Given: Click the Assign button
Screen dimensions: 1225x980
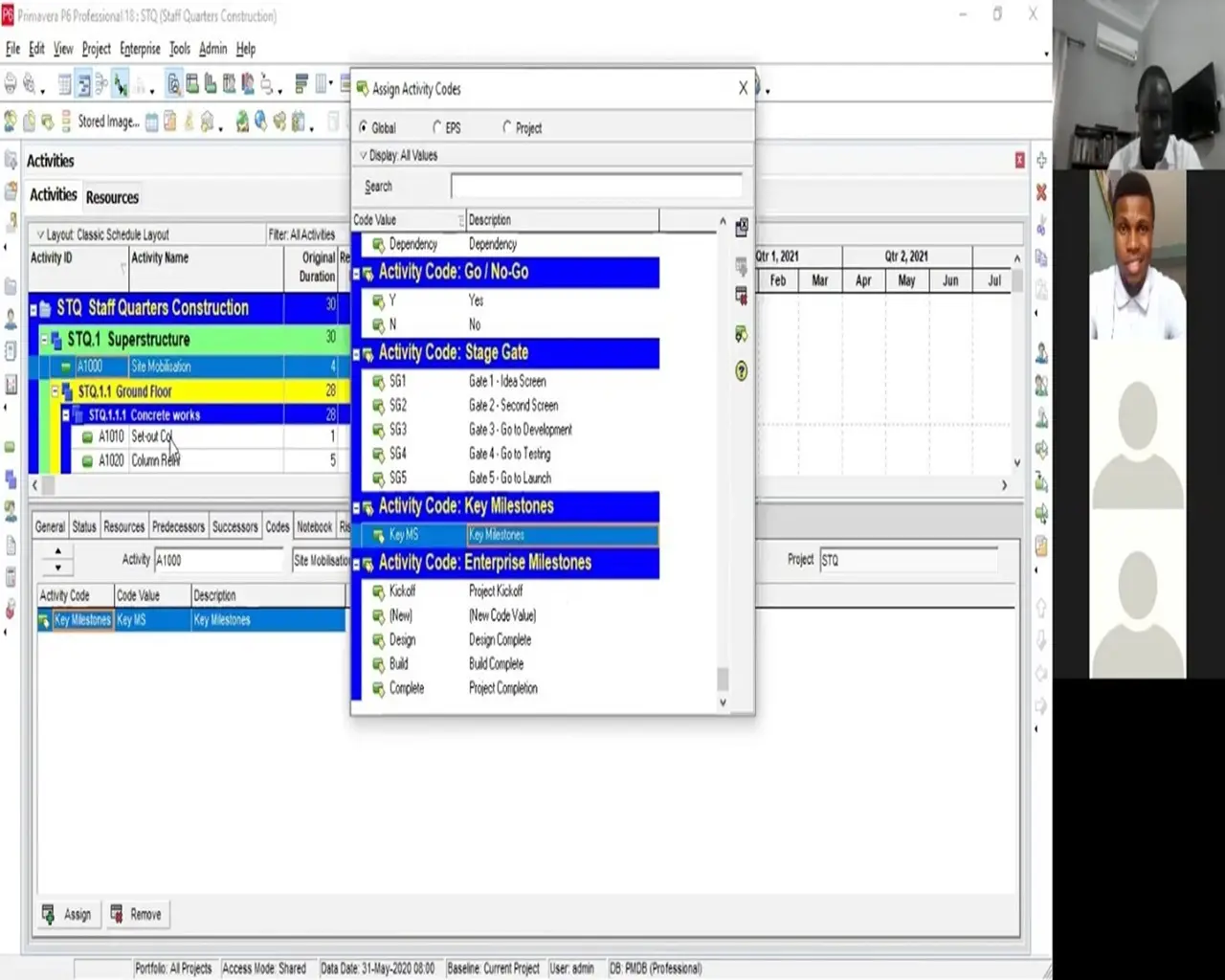Looking at the screenshot, I should [67, 915].
